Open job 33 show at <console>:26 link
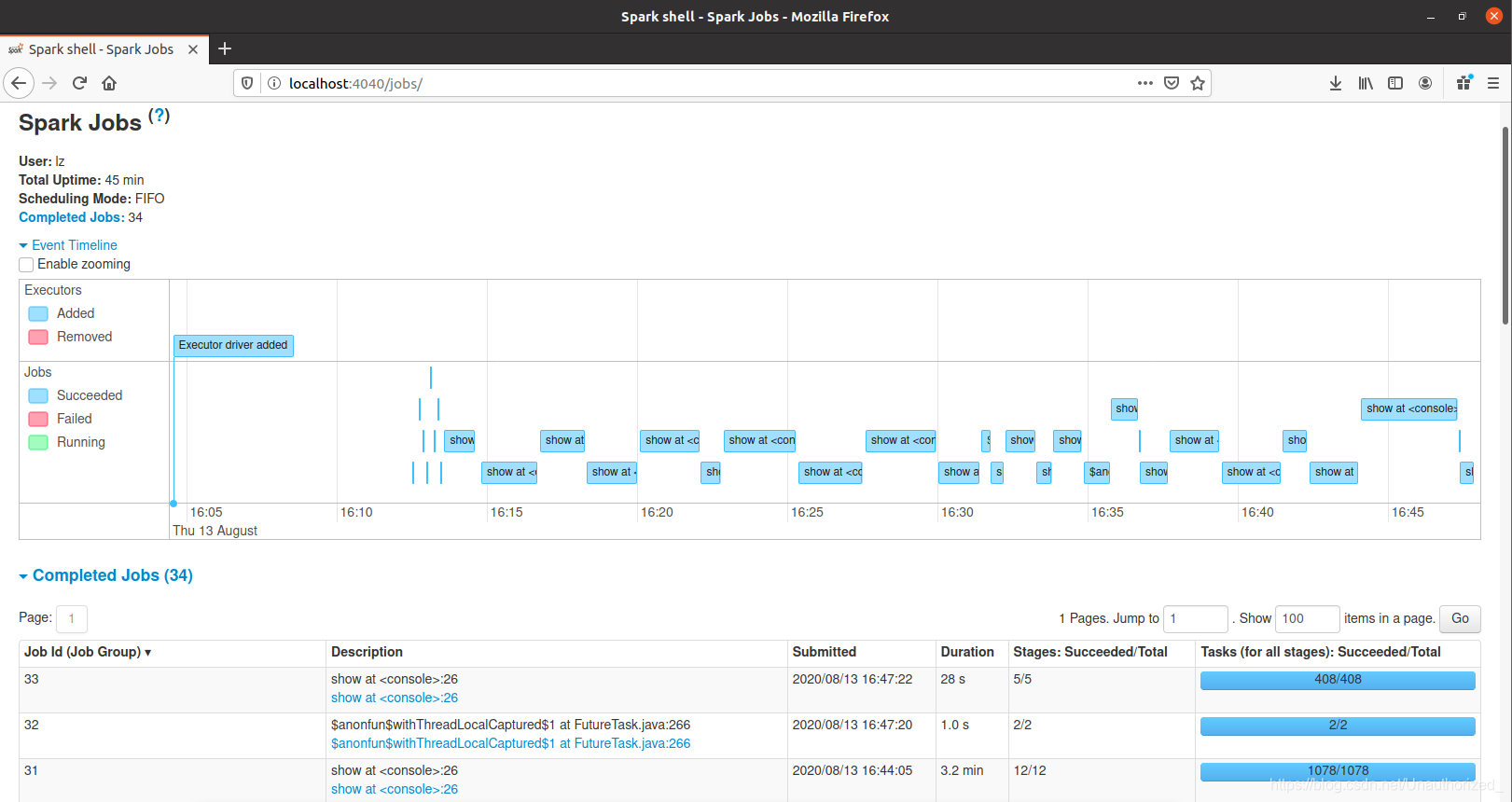 click(395, 698)
